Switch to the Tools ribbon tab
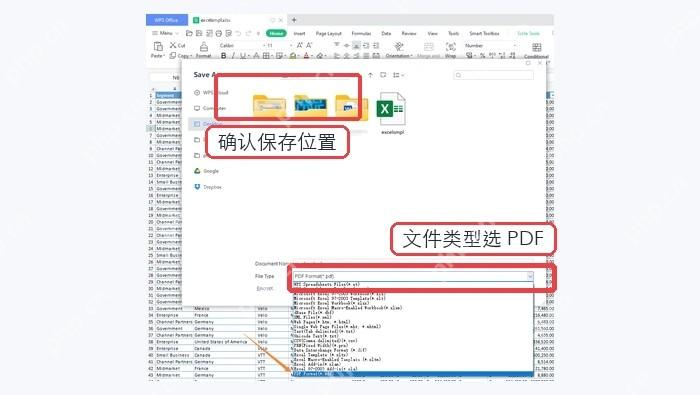The height and width of the screenshot is (395, 700). 453,33
